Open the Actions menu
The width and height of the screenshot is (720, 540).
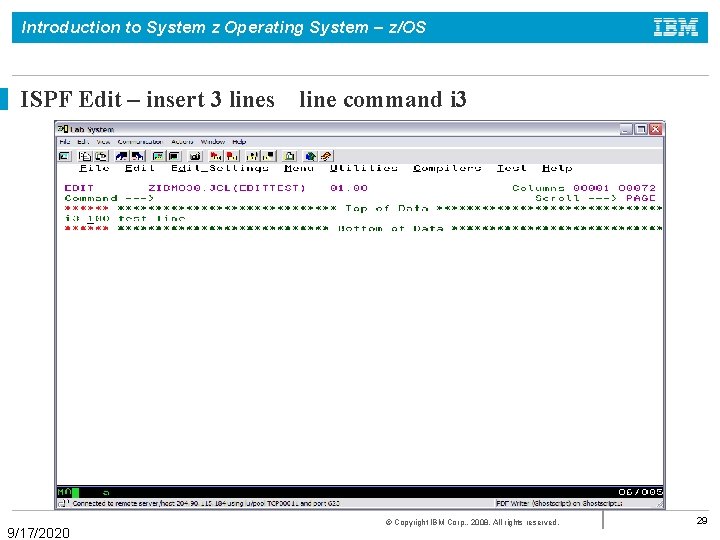[x=182, y=142]
